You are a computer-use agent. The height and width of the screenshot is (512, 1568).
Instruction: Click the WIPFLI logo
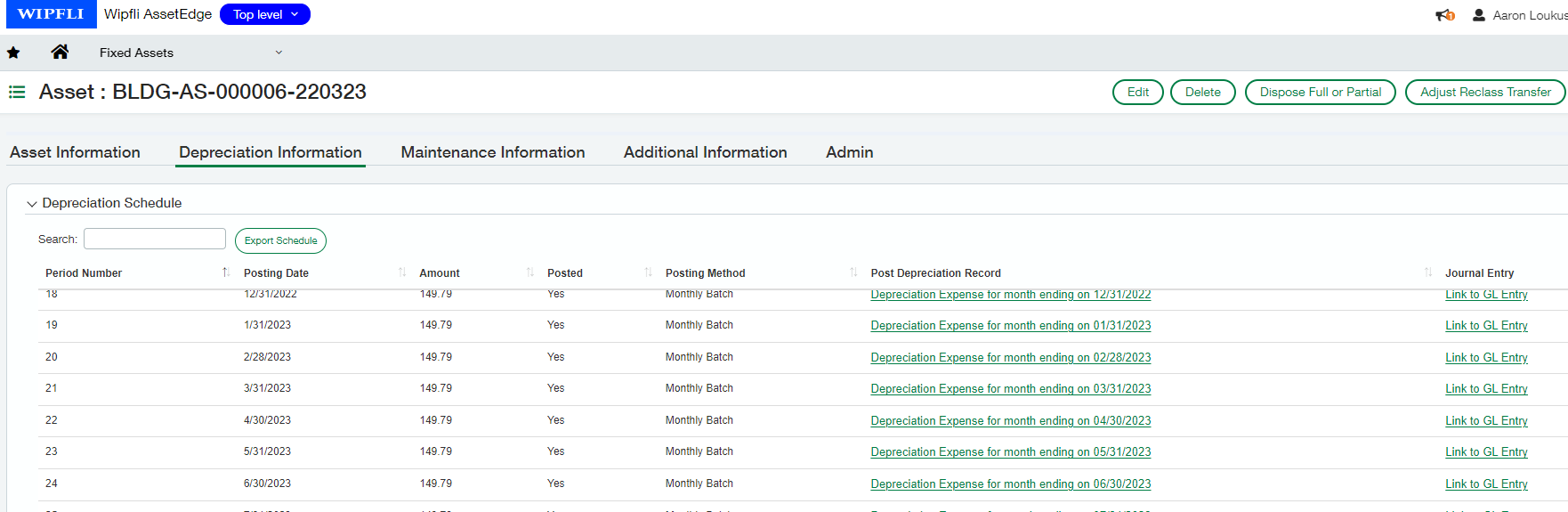[x=50, y=14]
